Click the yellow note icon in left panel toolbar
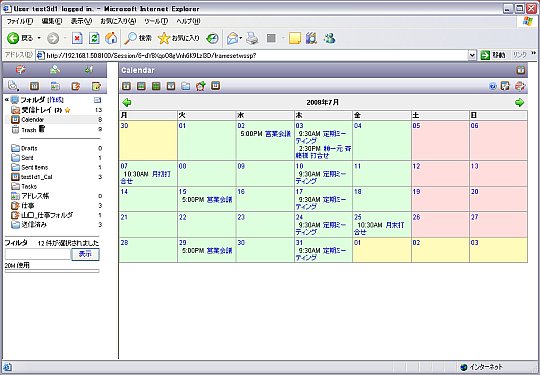The height and width of the screenshot is (375, 540). click(x=97, y=86)
